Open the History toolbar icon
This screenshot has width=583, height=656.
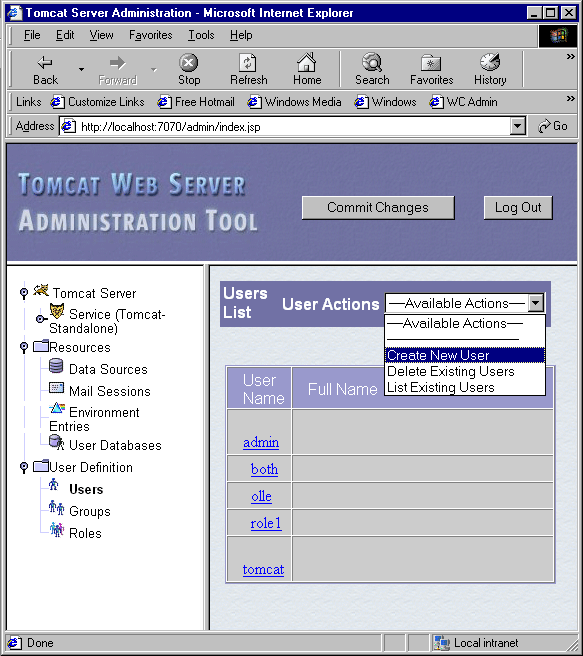(x=490, y=62)
